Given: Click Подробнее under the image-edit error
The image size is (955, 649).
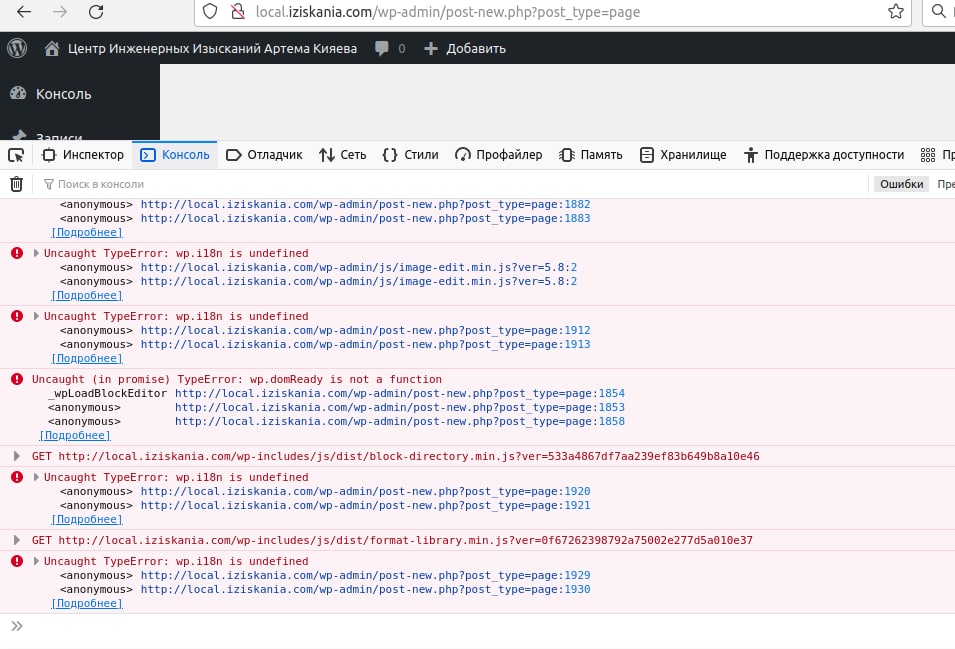Looking at the screenshot, I should 87,295.
